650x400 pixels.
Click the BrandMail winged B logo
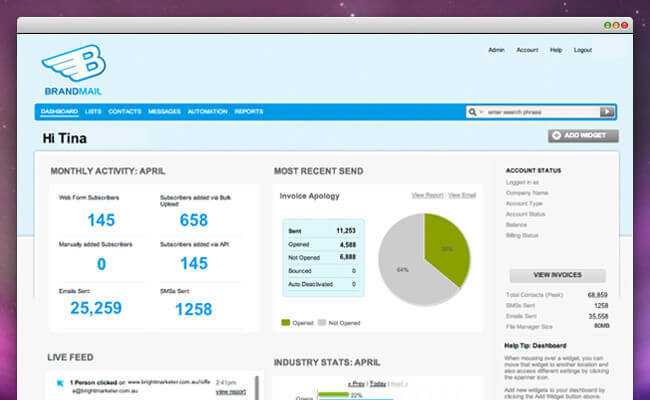click(74, 63)
